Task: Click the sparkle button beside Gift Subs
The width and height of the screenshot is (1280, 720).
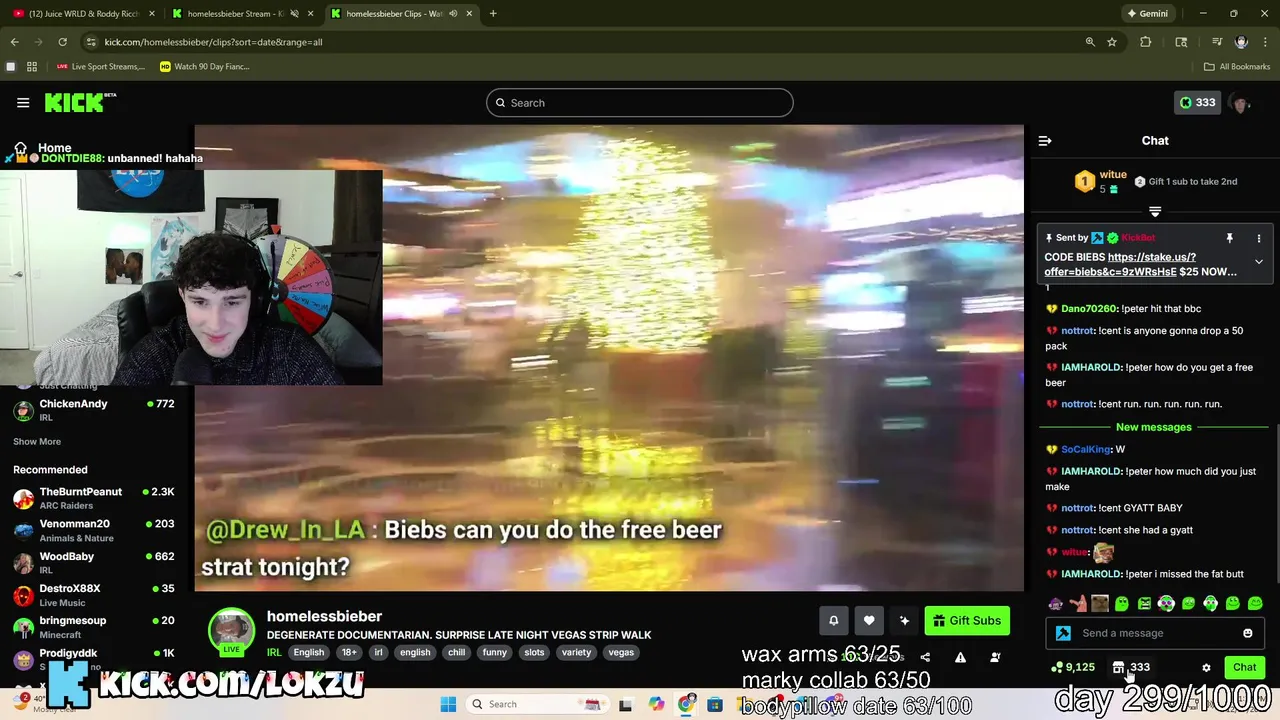Action: (x=904, y=621)
